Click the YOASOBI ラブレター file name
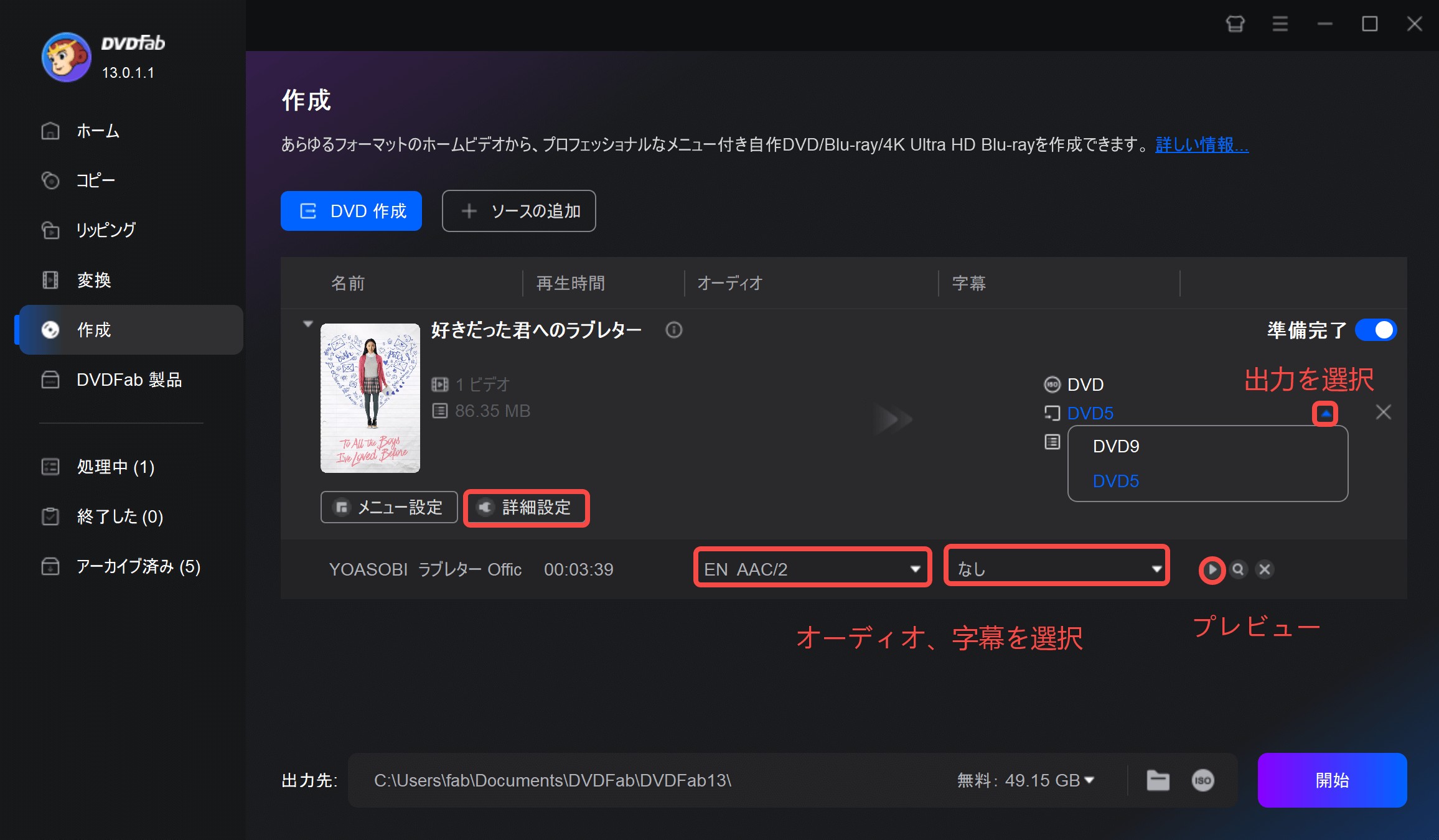 tap(425, 569)
